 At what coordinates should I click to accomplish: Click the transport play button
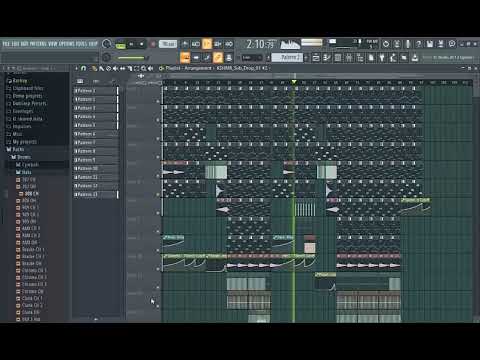pyautogui.click(x=132, y=44)
